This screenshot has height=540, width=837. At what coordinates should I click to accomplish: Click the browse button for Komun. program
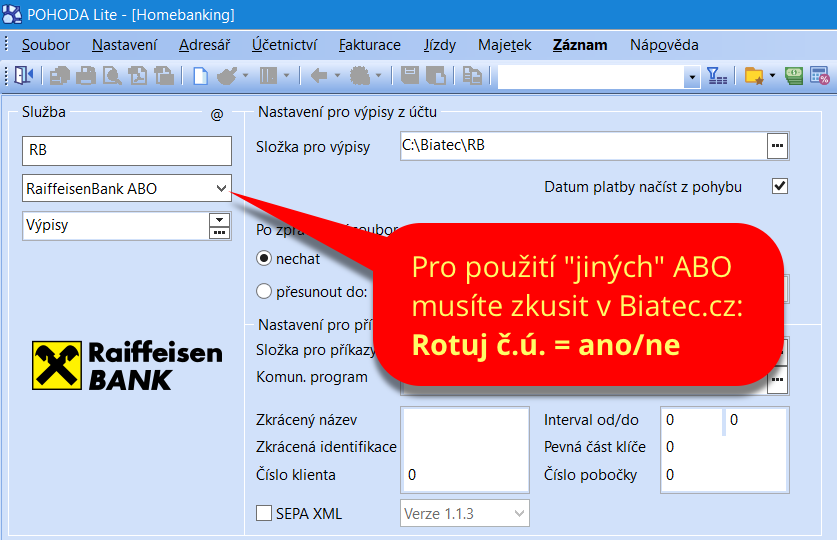point(777,380)
